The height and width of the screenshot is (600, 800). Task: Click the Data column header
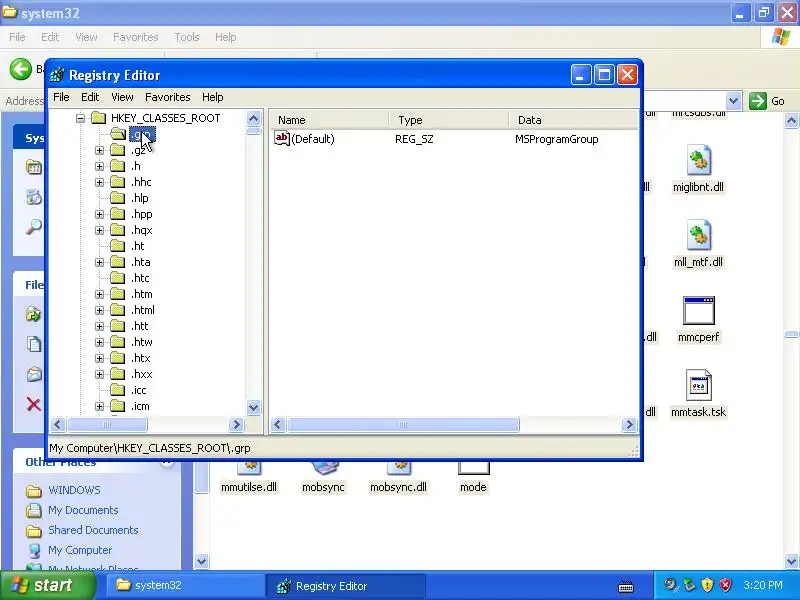pos(573,120)
